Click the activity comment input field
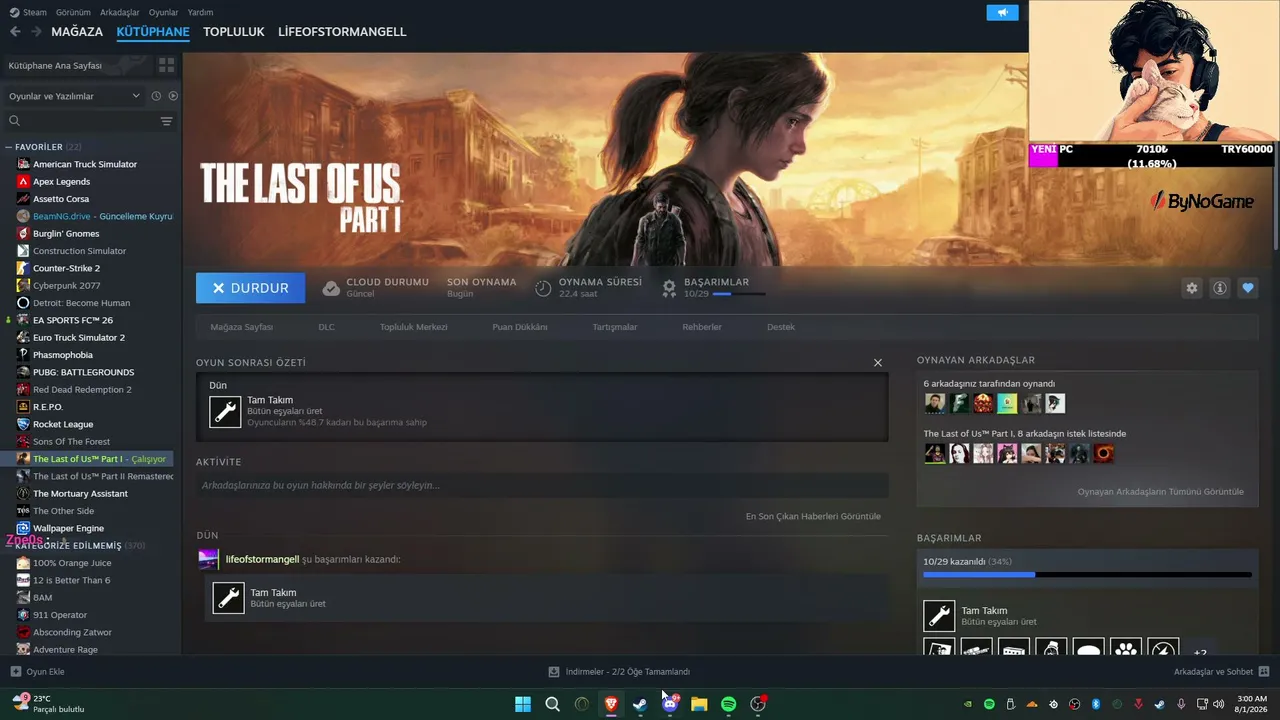The height and width of the screenshot is (720, 1280). pos(542,486)
